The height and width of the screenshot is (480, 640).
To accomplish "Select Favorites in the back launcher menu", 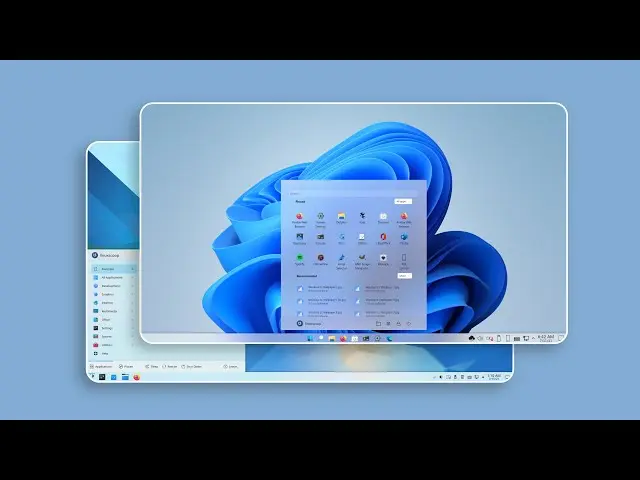I will 113,269.
